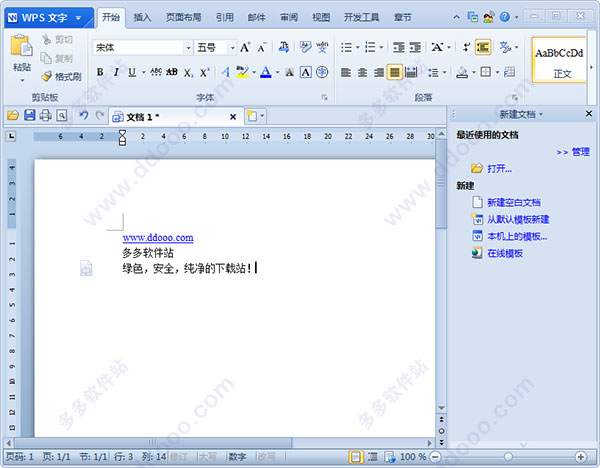The image size is (600, 468).
Task: Apply subscript formatting
Action: (188, 73)
